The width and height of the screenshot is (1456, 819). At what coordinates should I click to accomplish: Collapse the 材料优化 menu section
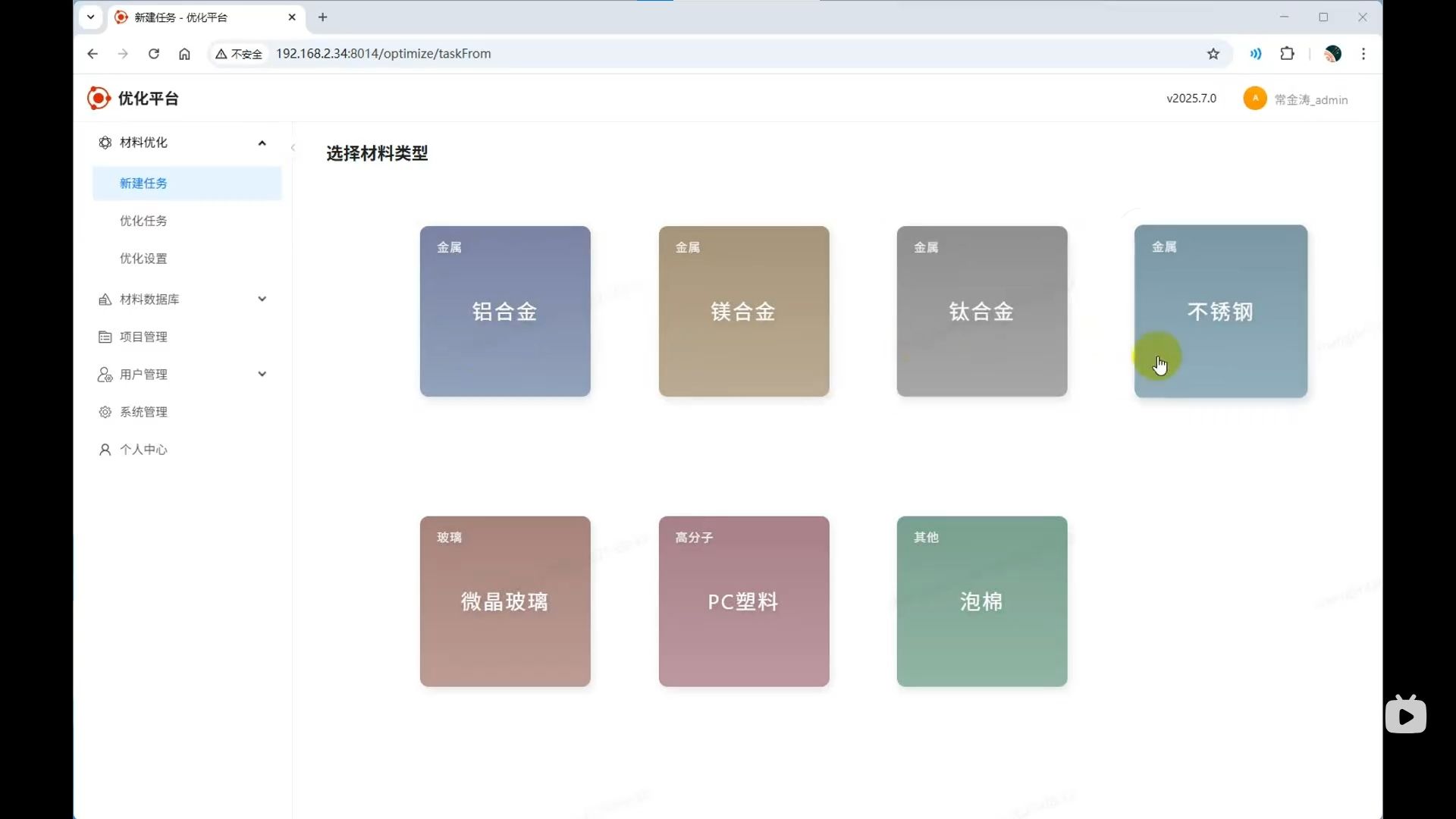click(x=262, y=143)
